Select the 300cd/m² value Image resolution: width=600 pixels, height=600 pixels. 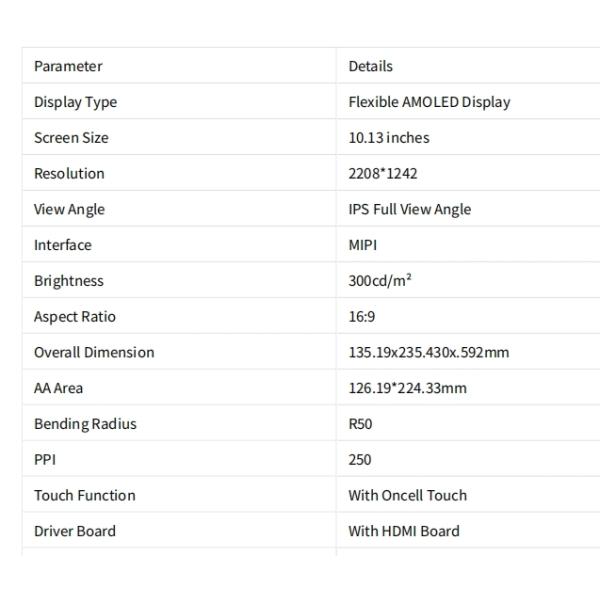[x=379, y=281]
